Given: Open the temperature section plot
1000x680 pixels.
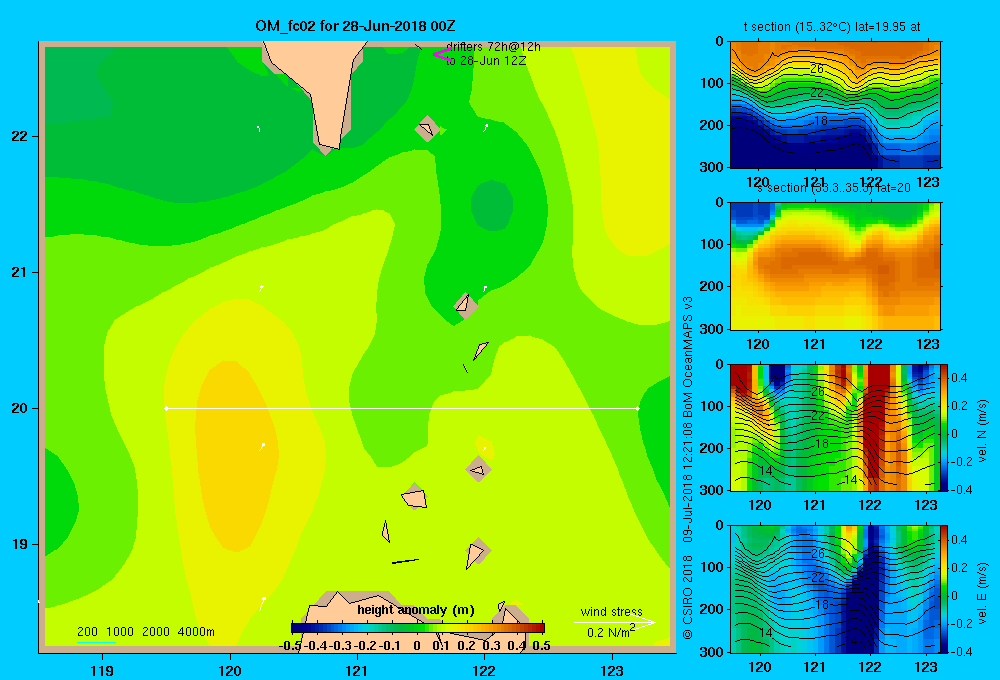Looking at the screenshot, I should (835, 105).
